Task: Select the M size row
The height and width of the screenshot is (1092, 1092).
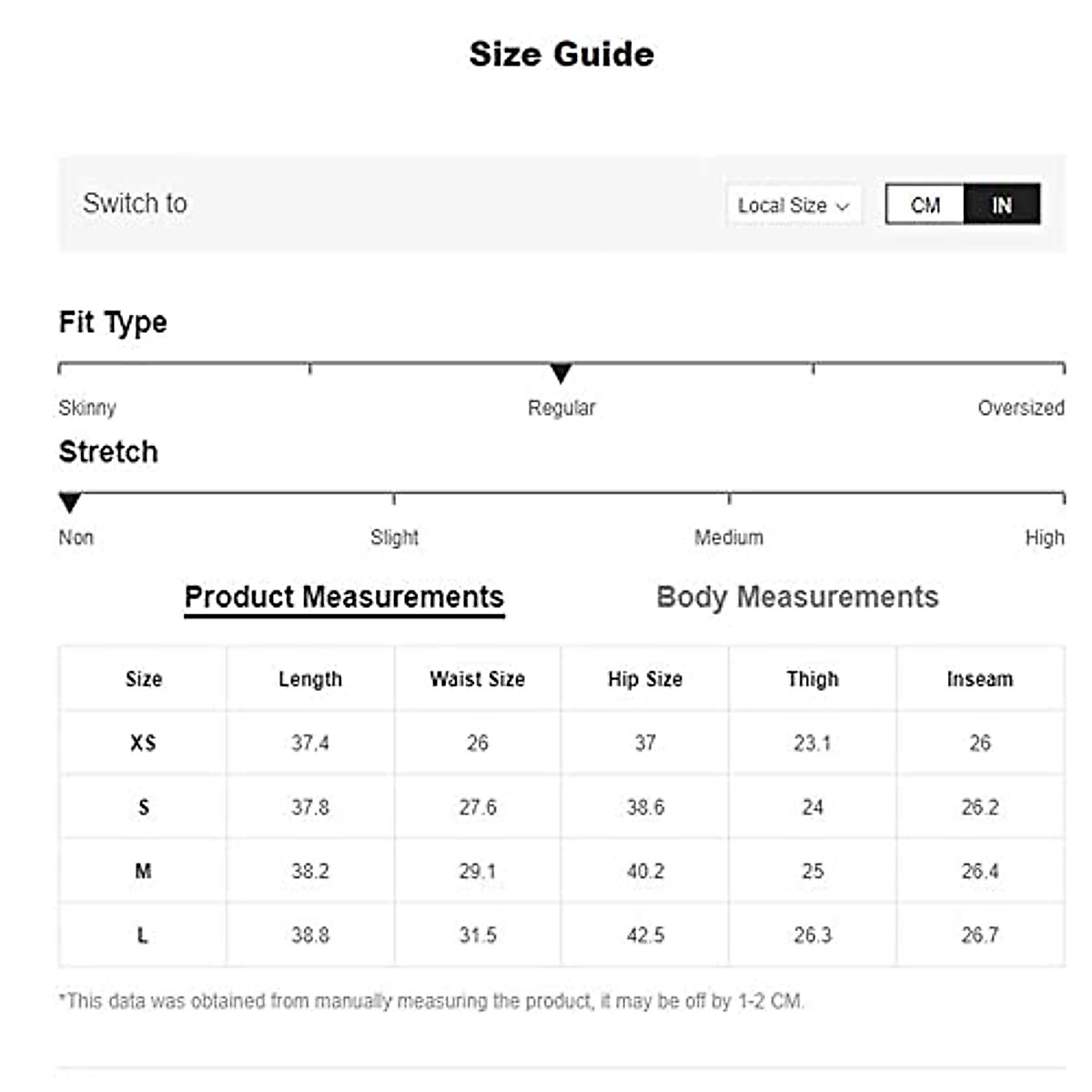Action: 143,871
